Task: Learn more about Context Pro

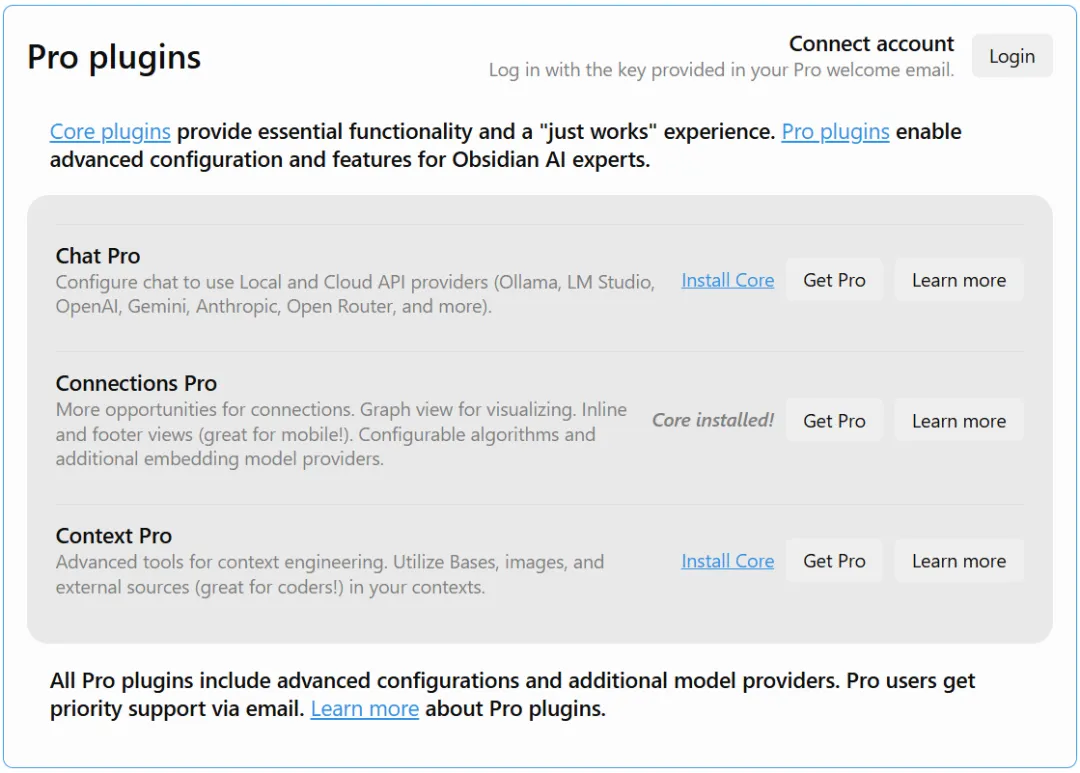Action: tap(958, 561)
